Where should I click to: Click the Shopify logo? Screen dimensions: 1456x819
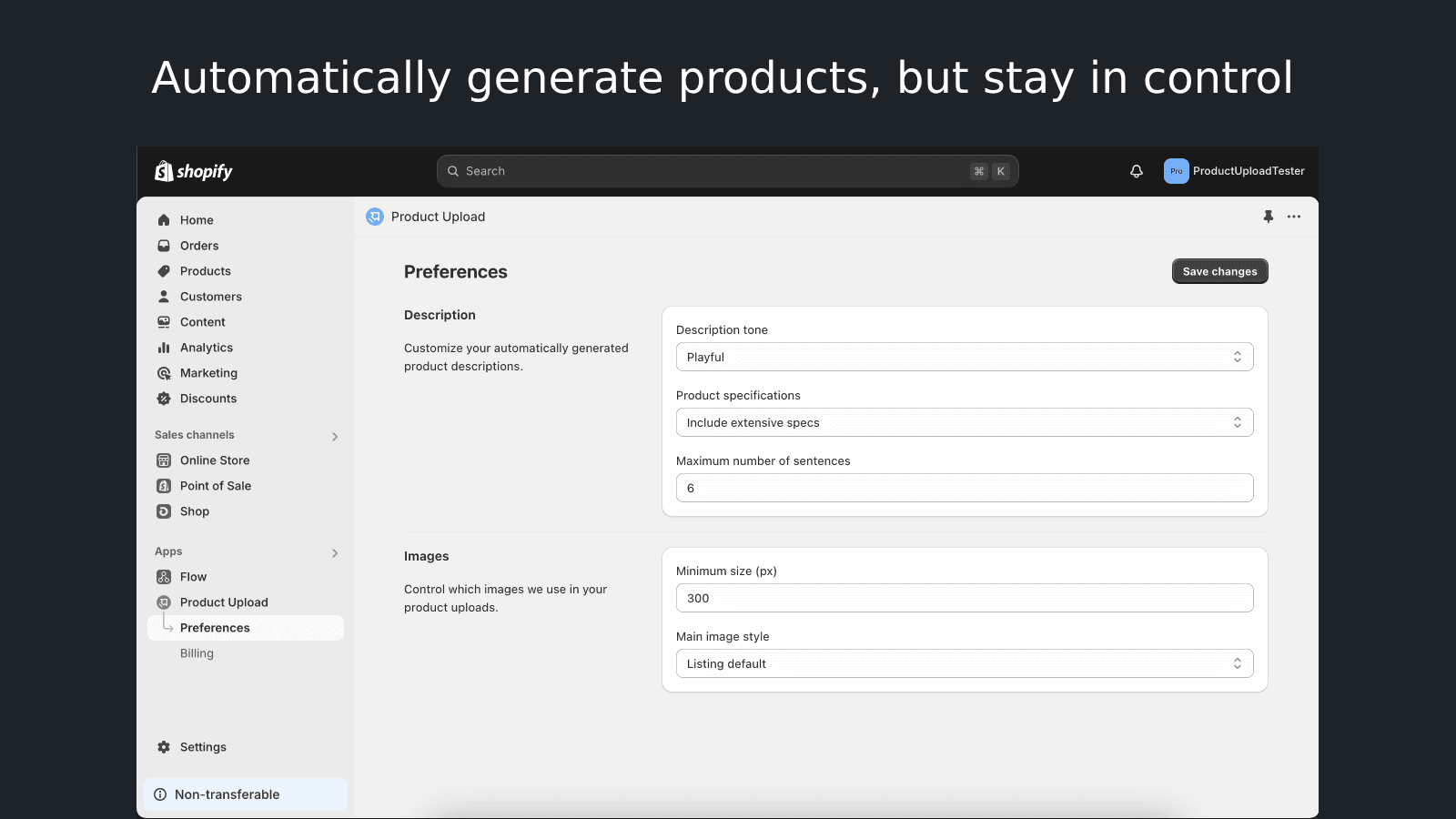(x=194, y=171)
